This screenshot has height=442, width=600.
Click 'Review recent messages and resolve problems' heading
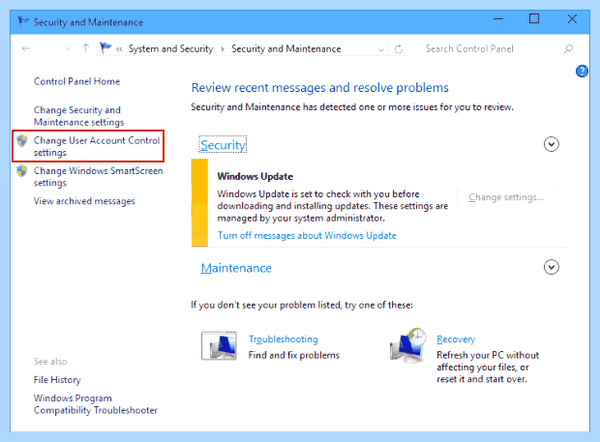tap(320, 88)
